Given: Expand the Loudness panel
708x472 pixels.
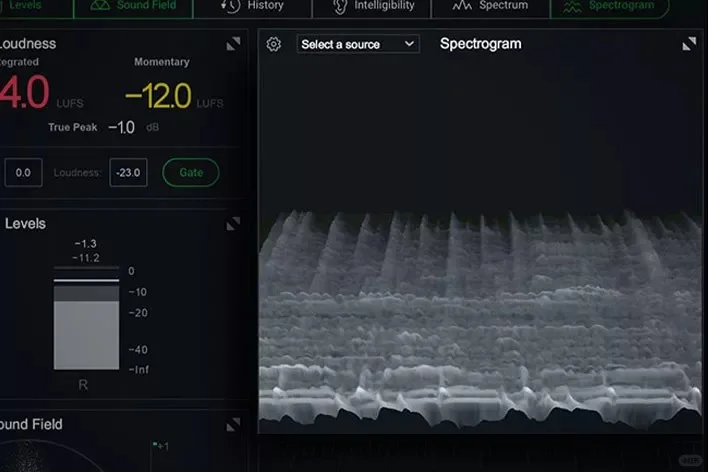Looking at the screenshot, I should pyautogui.click(x=233, y=44).
